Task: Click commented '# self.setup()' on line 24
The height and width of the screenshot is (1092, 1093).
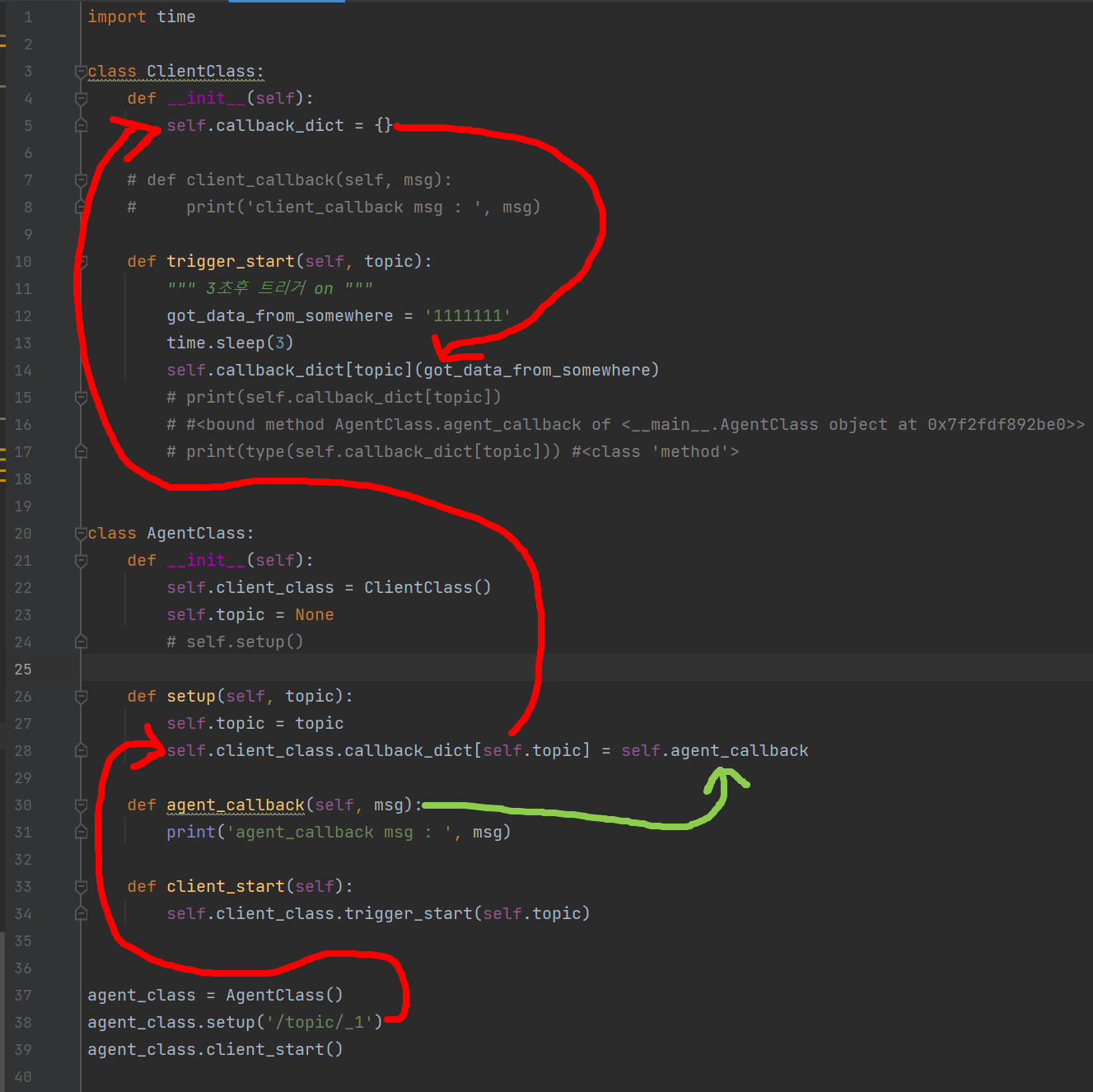Action: tap(235, 642)
